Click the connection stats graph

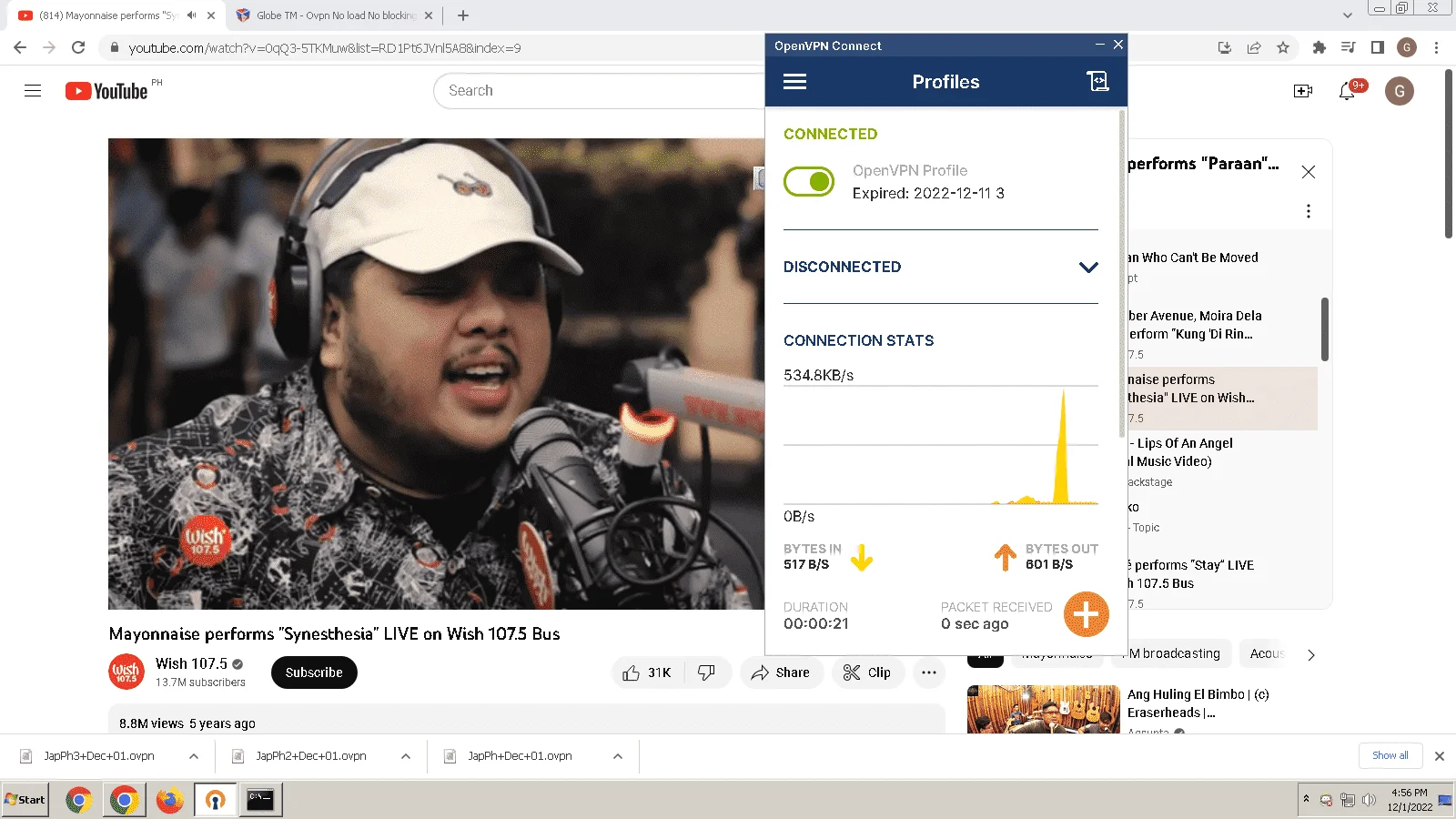tap(941, 445)
